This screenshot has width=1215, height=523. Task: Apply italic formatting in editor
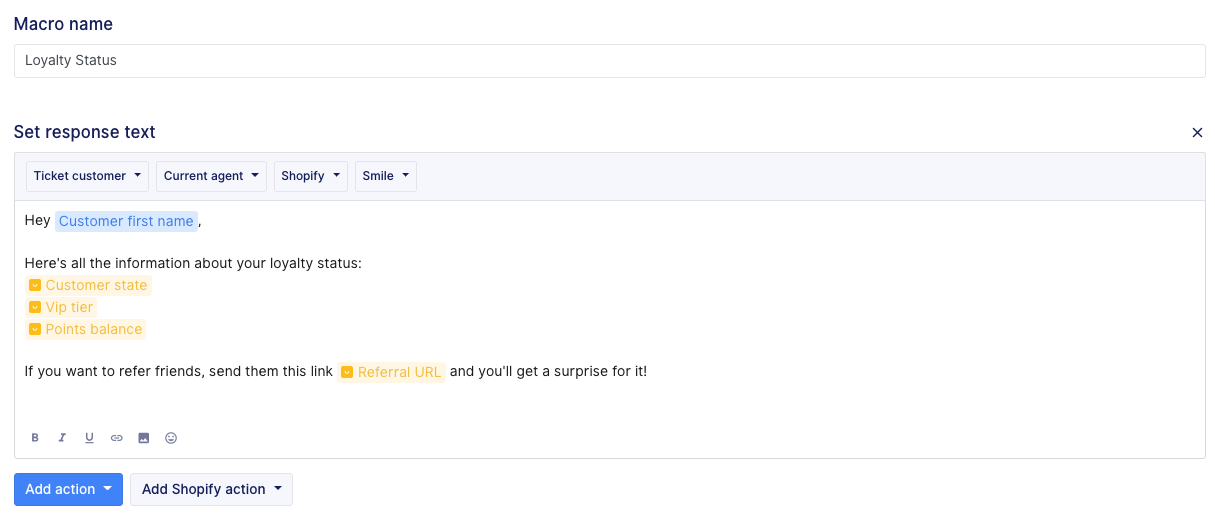pos(62,438)
